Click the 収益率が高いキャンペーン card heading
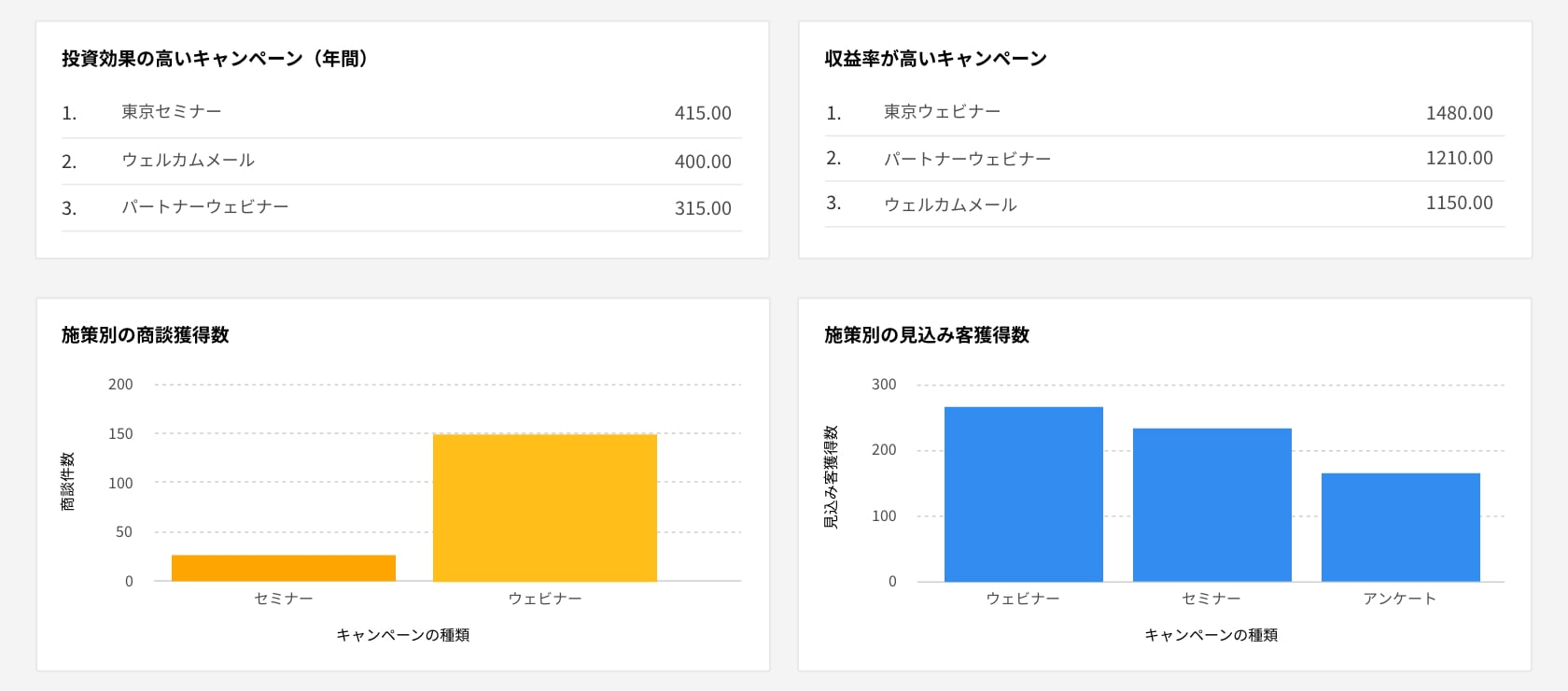Image resolution: width=1568 pixels, height=691 pixels. pyautogui.click(x=935, y=59)
